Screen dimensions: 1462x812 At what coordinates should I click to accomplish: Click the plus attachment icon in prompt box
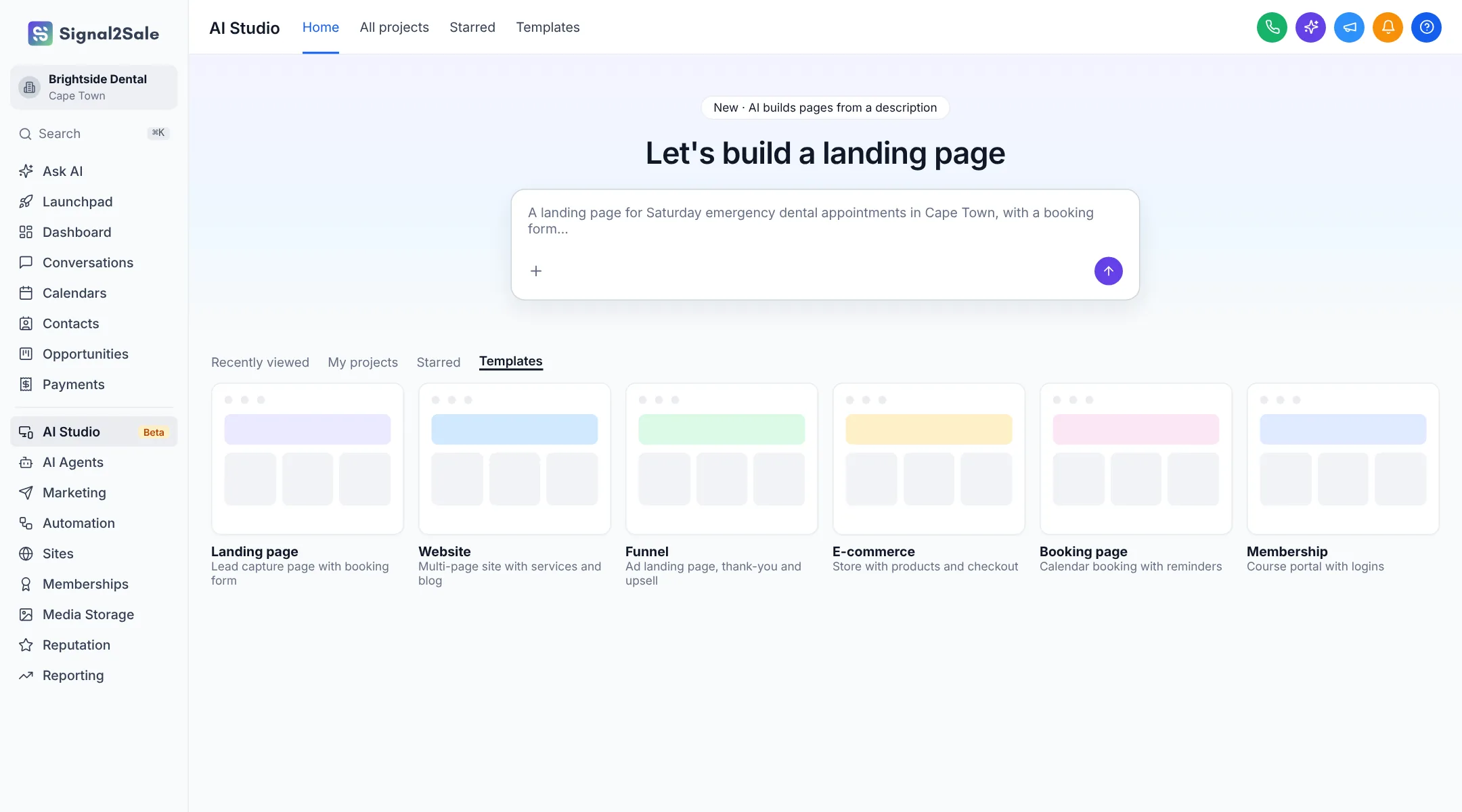[x=536, y=271]
